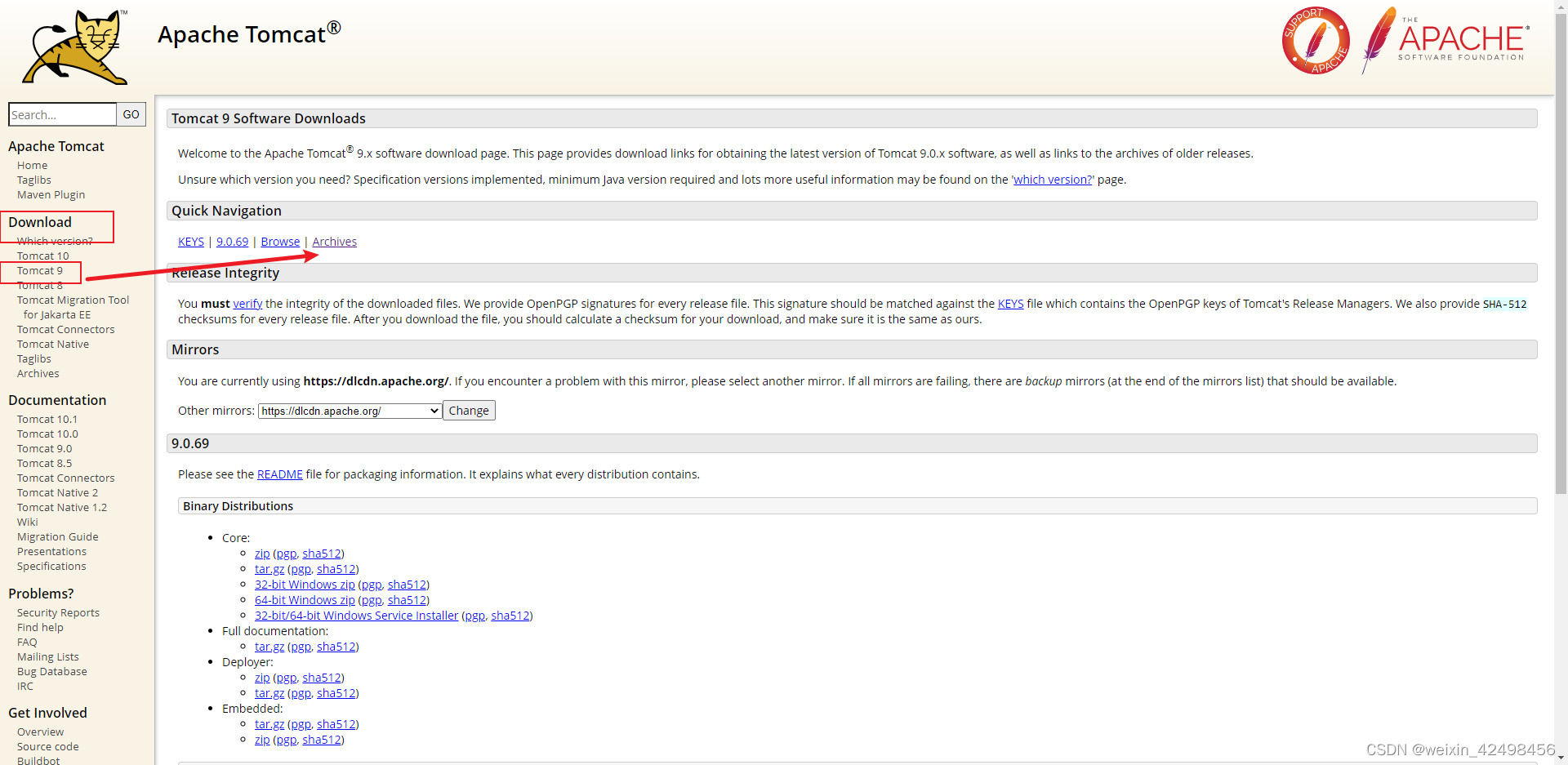Screen dimensions: 1568x765
Task: Open the Wiki sidebar link
Action: coord(28,522)
